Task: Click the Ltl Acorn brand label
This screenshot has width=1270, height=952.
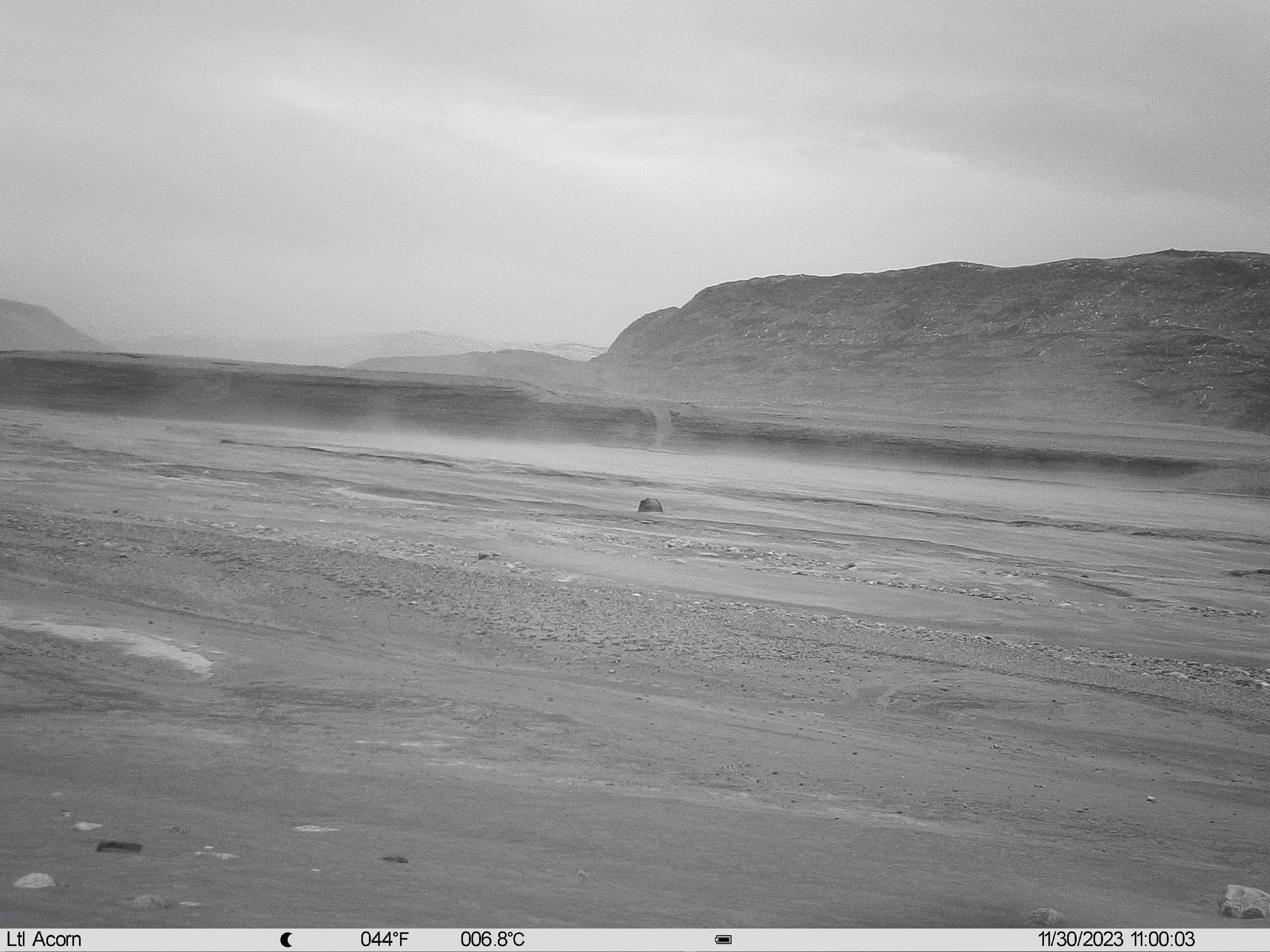Action: (44, 939)
